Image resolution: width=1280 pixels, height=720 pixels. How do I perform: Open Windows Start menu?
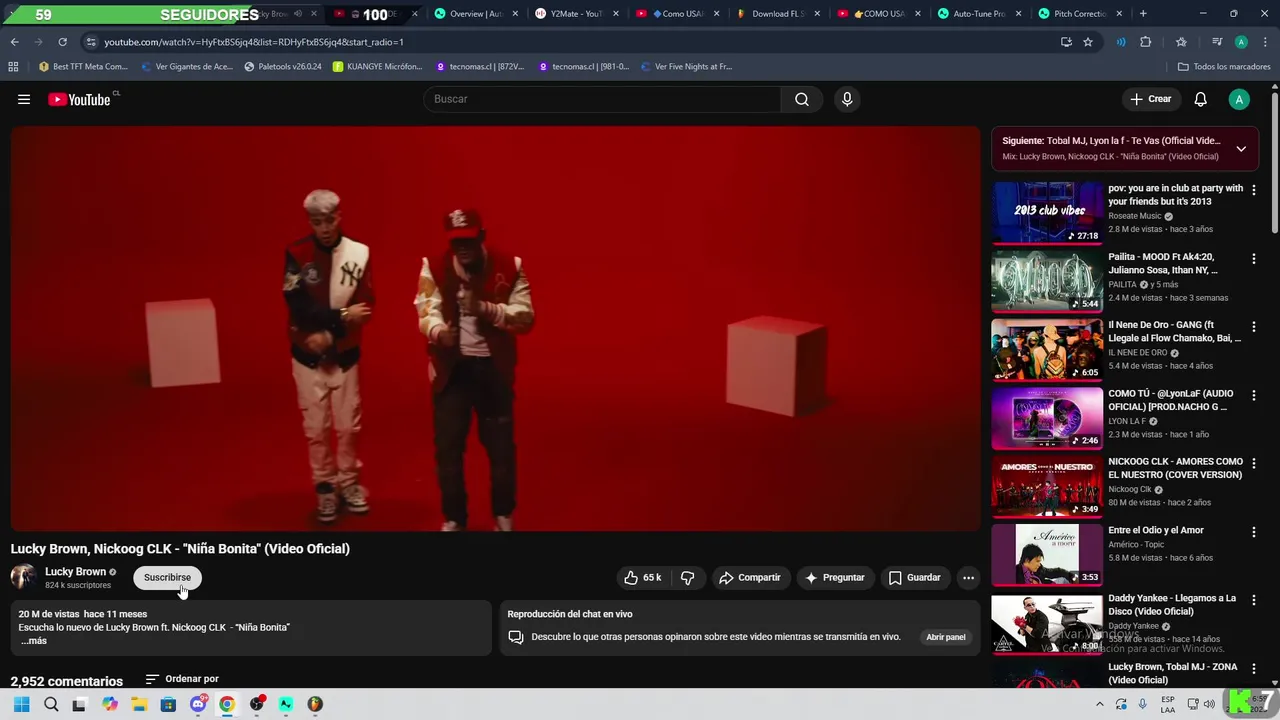pos(22,704)
